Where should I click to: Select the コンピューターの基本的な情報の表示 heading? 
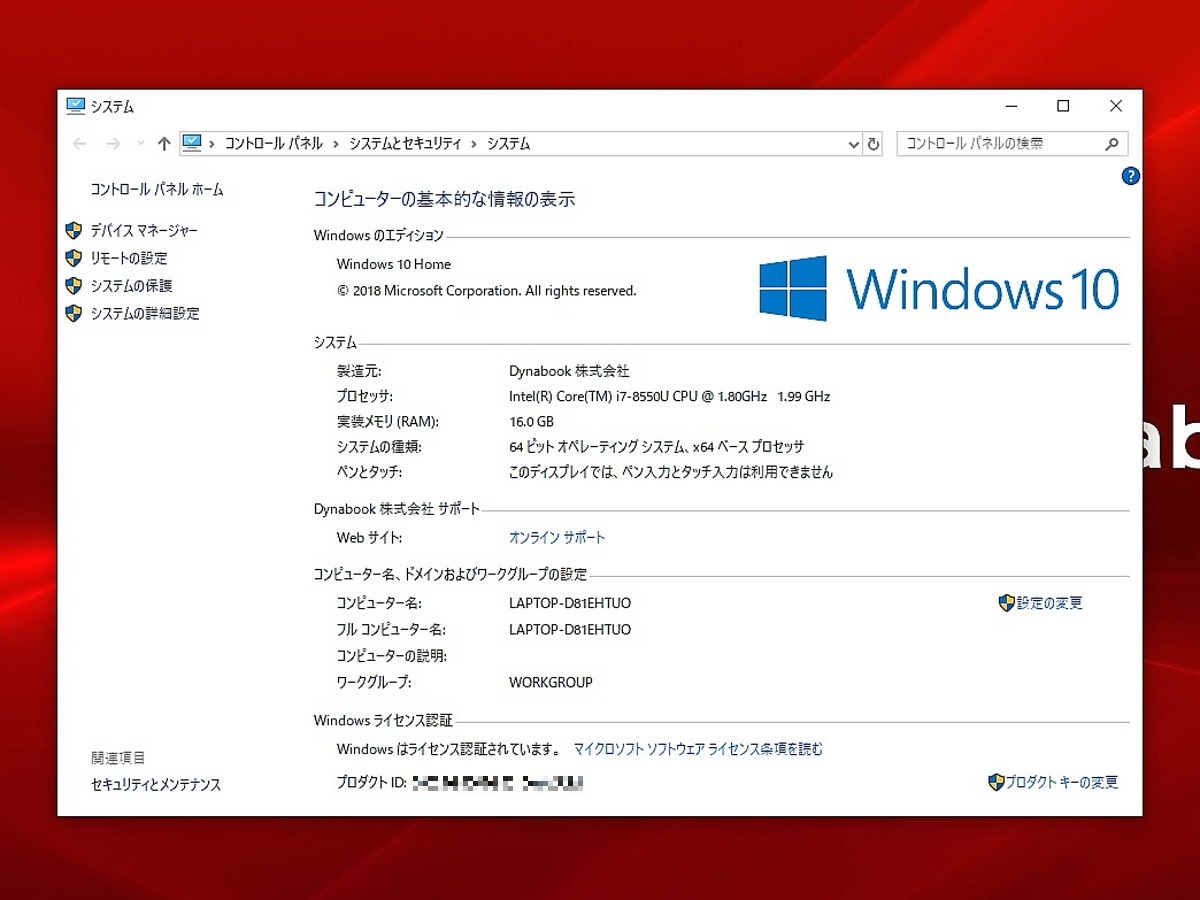click(445, 199)
